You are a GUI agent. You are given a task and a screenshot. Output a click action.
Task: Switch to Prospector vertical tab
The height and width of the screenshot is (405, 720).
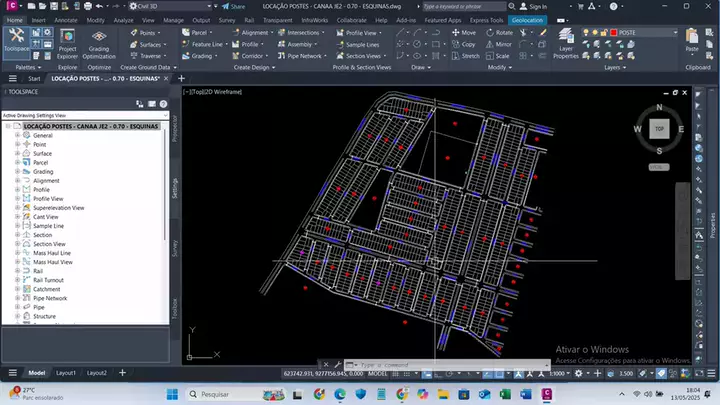click(174, 129)
